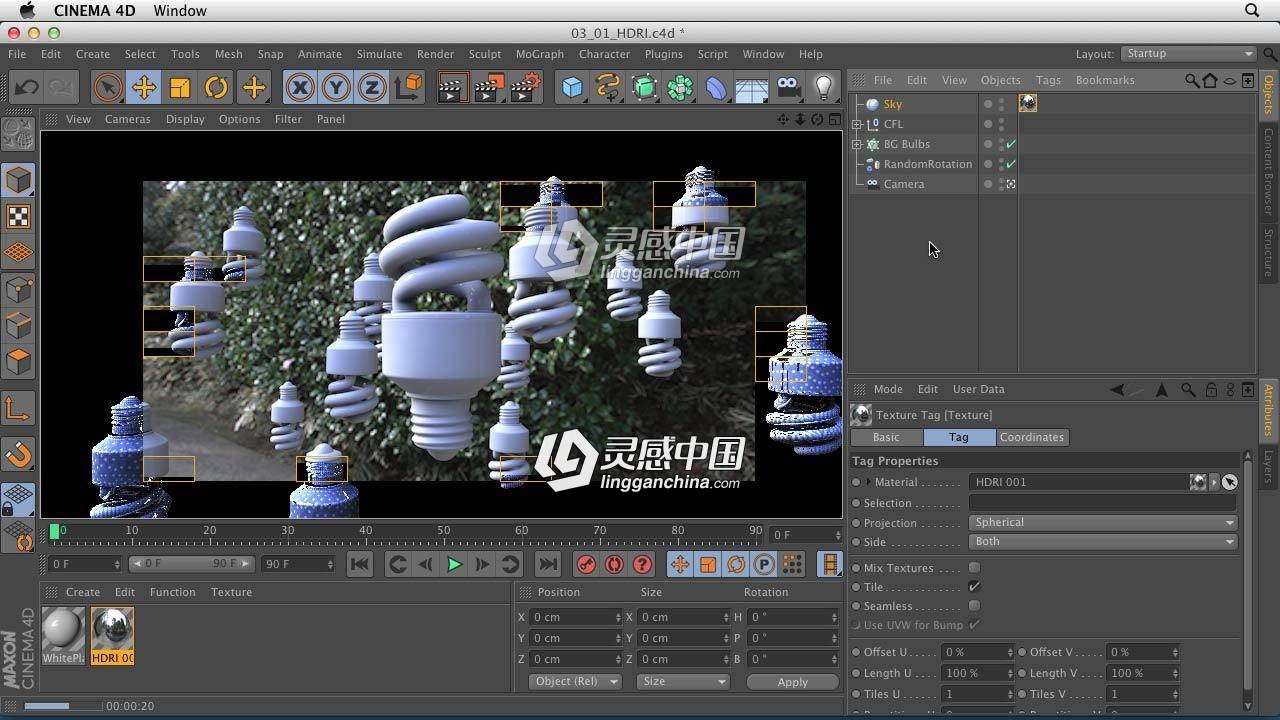Go to end of animation

[x=547, y=565]
